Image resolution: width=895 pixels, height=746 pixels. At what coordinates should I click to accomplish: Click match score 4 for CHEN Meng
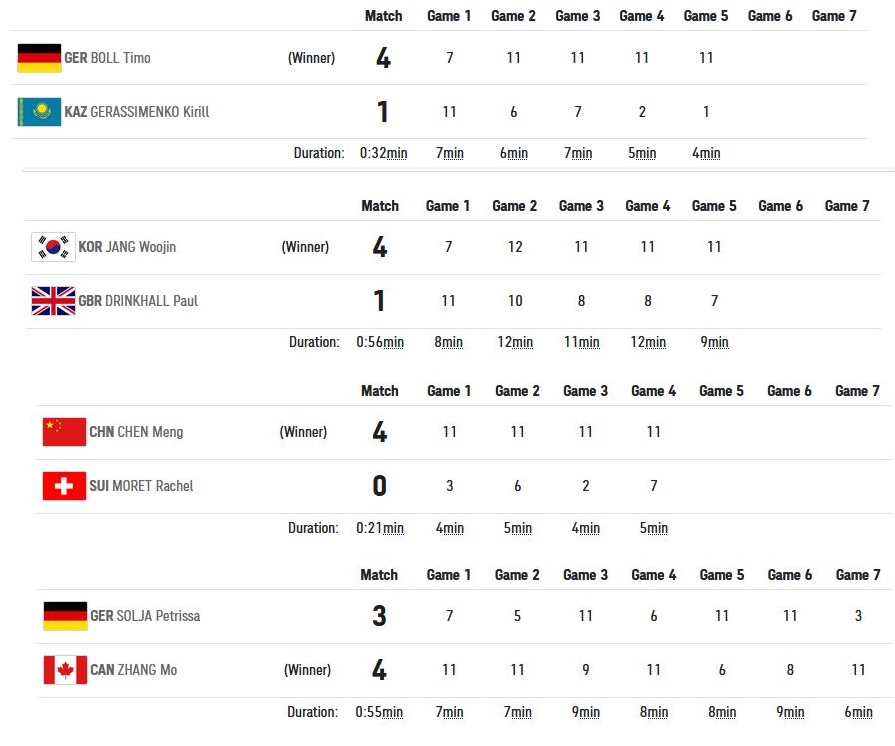[380, 432]
